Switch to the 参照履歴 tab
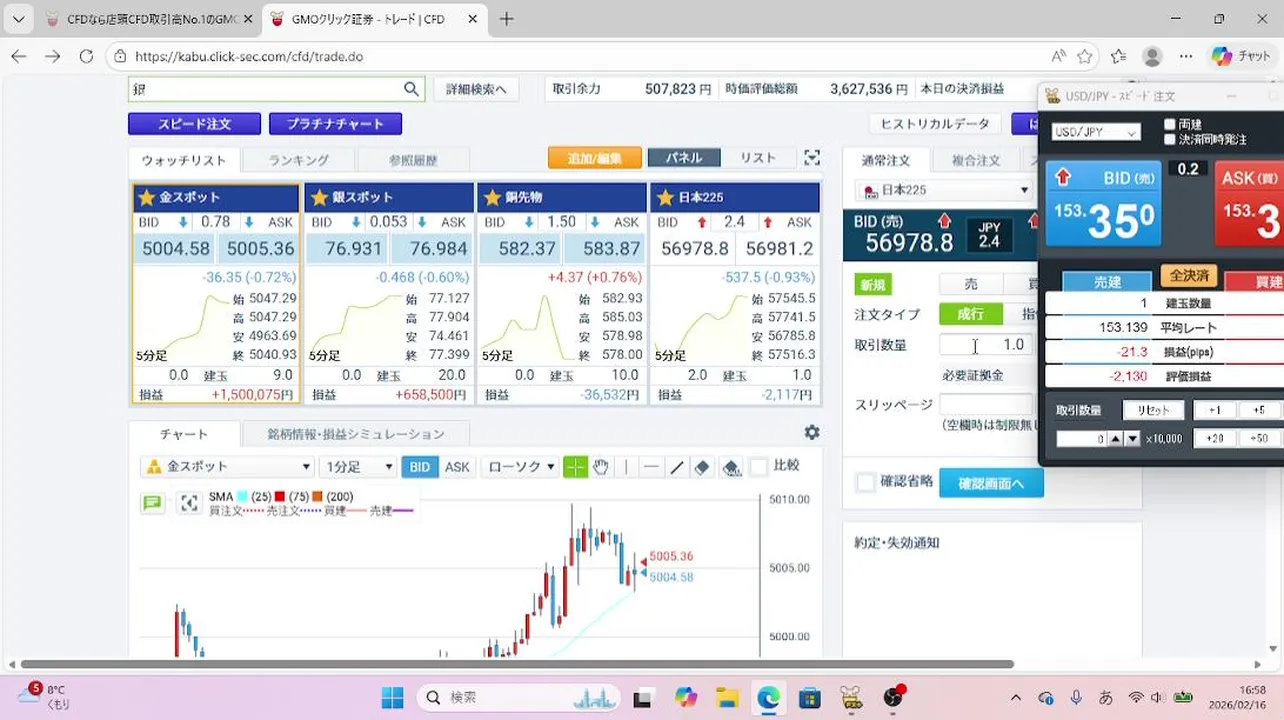This screenshot has width=1284, height=720. (x=413, y=160)
